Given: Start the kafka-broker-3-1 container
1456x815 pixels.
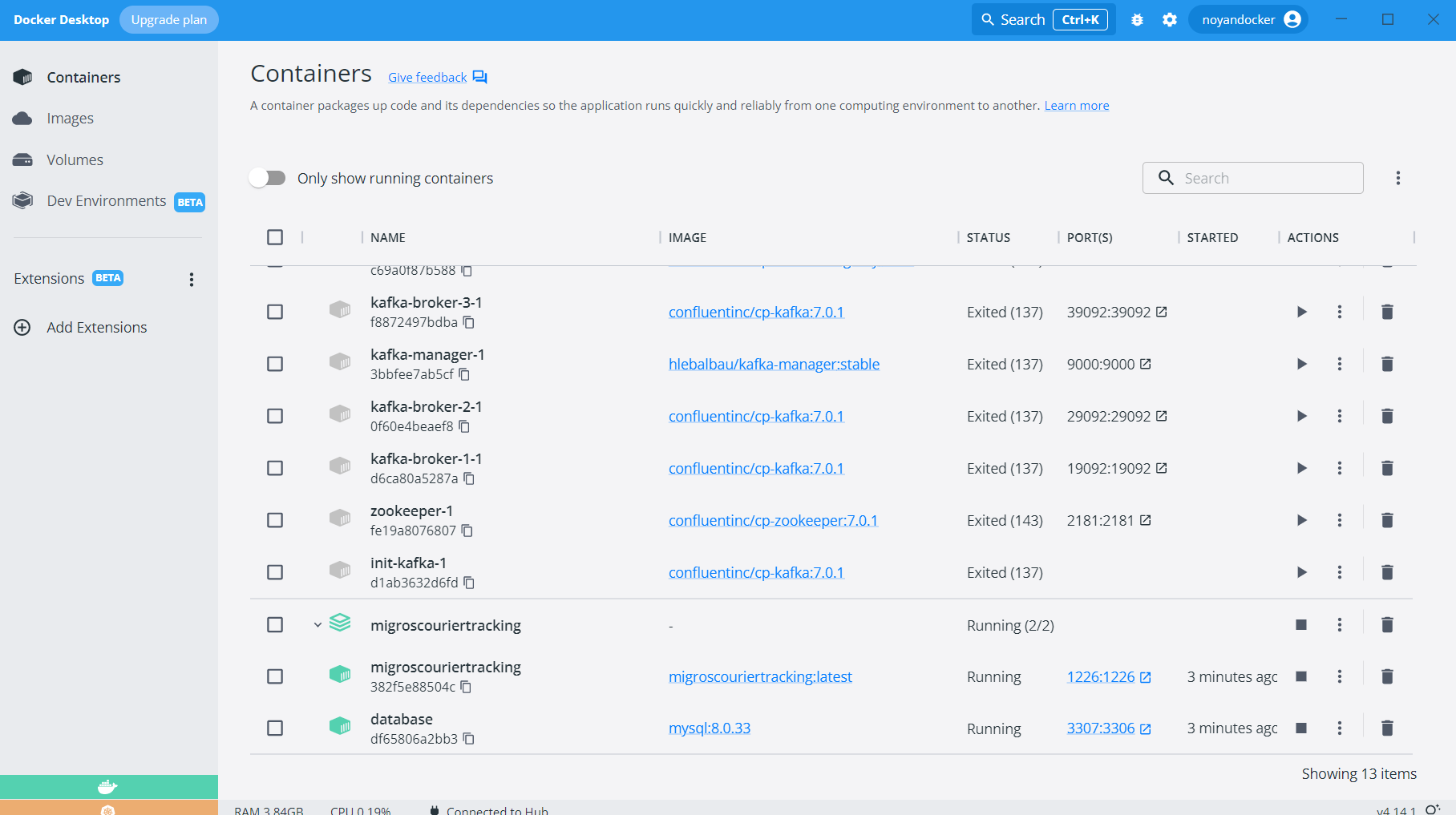Looking at the screenshot, I should (x=1301, y=312).
